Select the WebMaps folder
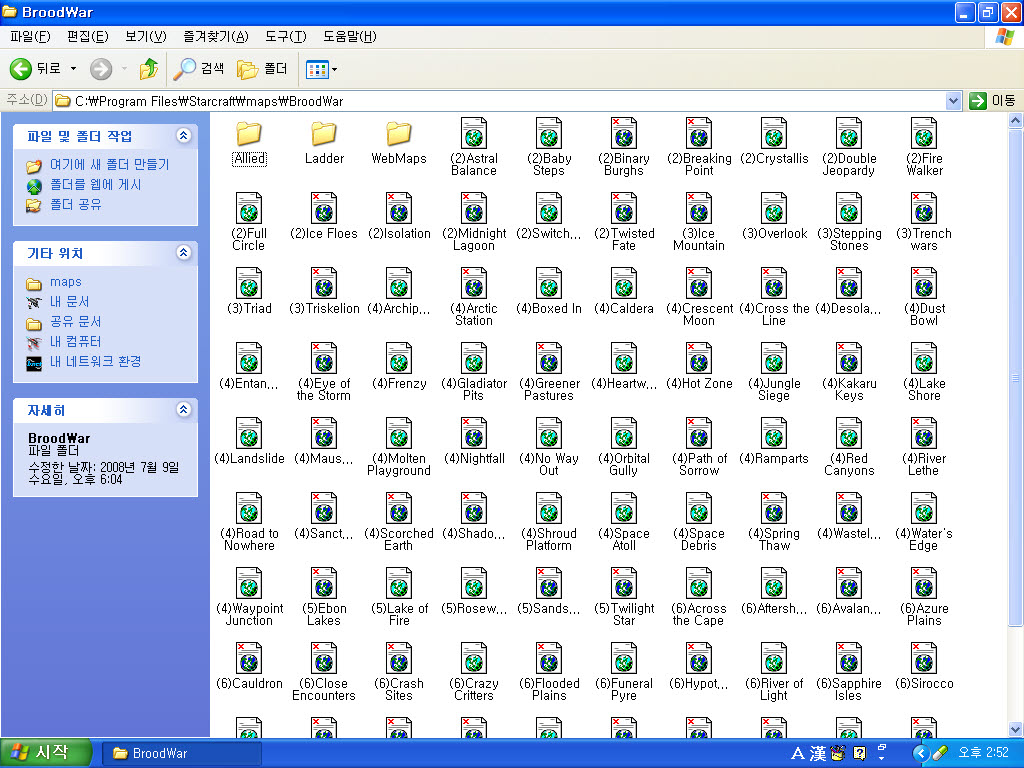The height and width of the screenshot is (768, 1024). 398,143
